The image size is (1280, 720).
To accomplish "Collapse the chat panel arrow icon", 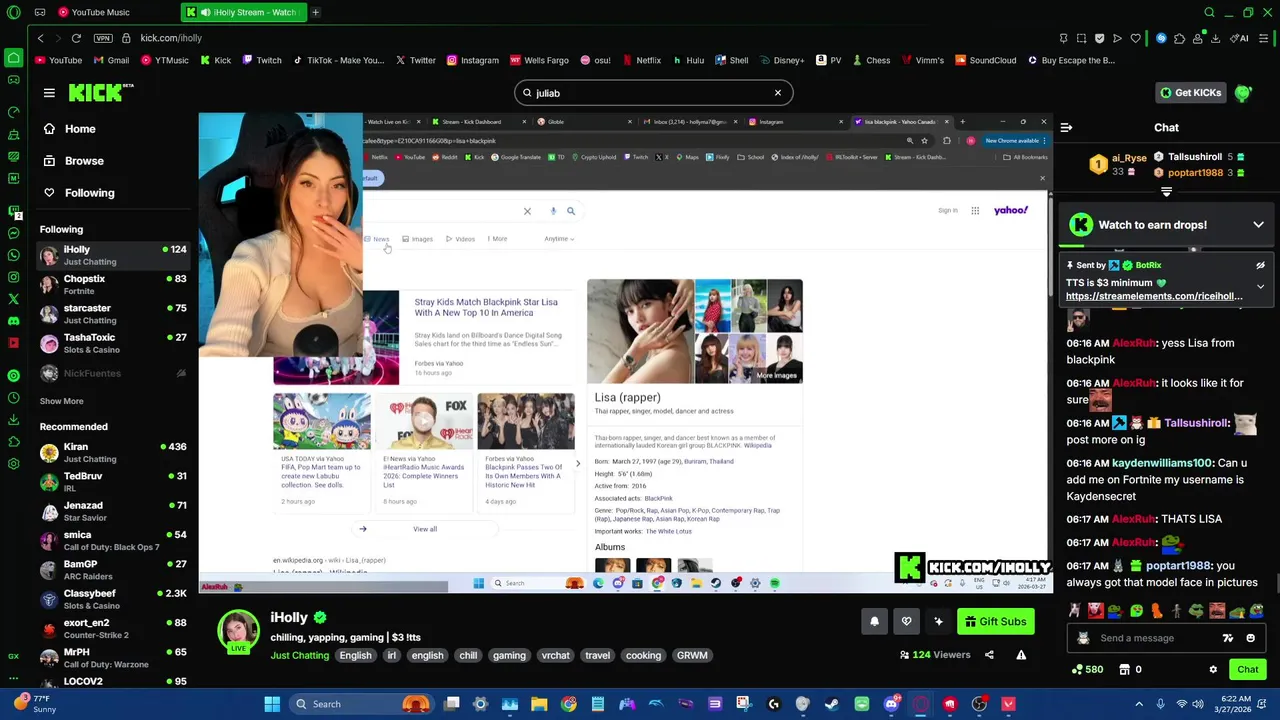I will pyautogui.click(x=1066, y=128).
